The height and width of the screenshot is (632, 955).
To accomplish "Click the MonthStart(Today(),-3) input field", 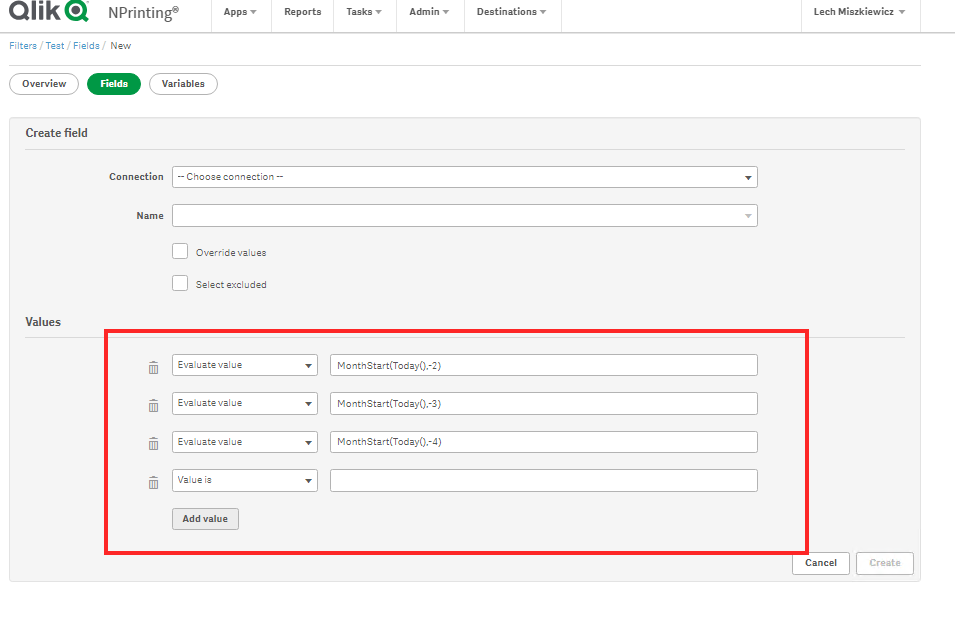I will [544, 404].
